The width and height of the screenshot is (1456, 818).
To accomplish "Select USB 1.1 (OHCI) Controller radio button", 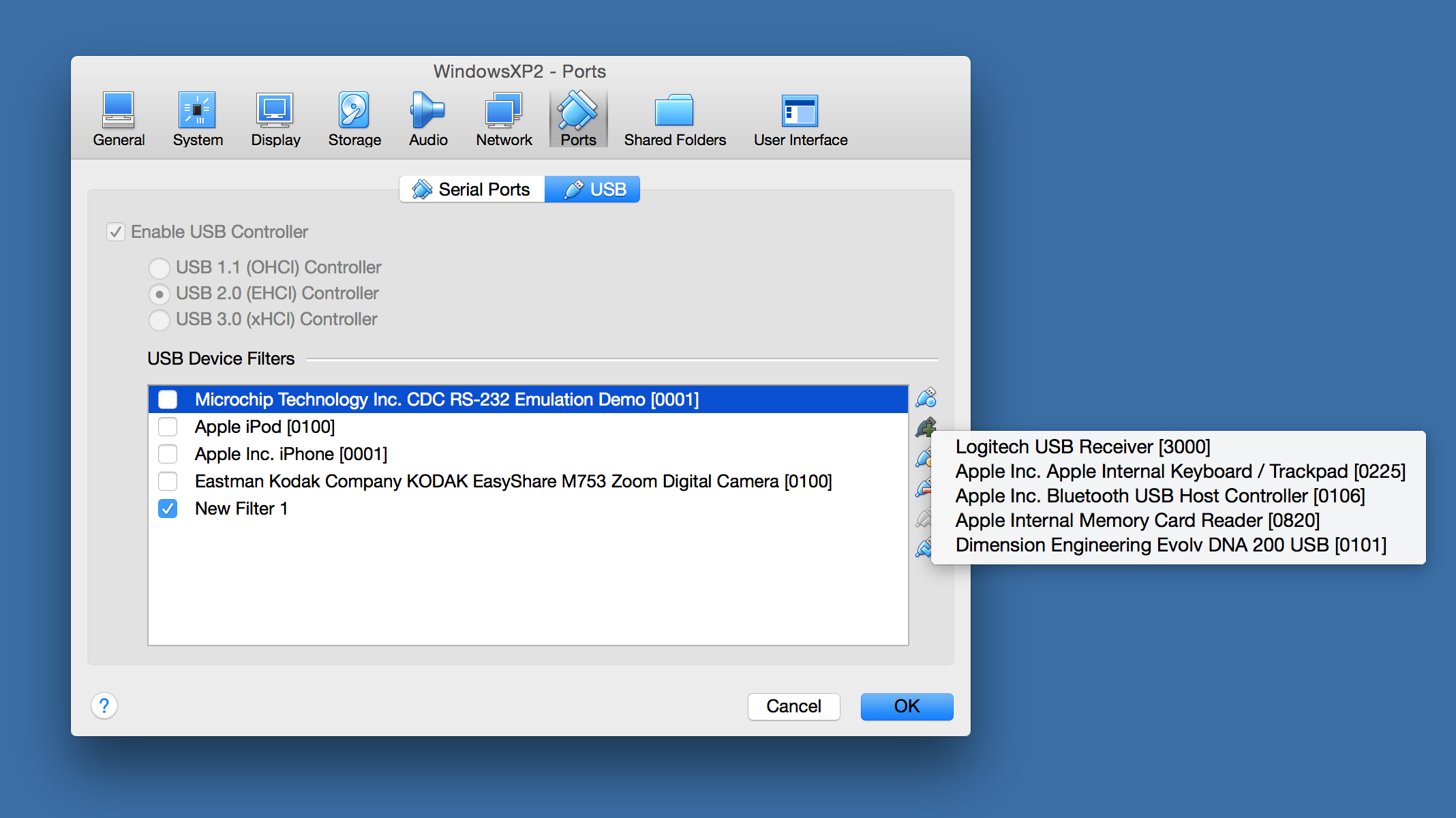I will pos(160,267).
